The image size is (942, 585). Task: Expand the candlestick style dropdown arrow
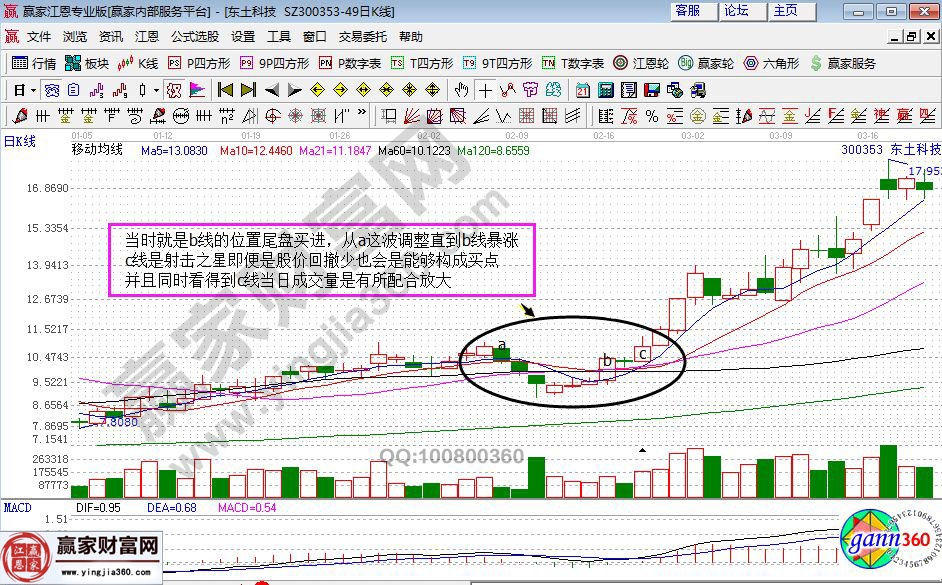coord(155,90)
